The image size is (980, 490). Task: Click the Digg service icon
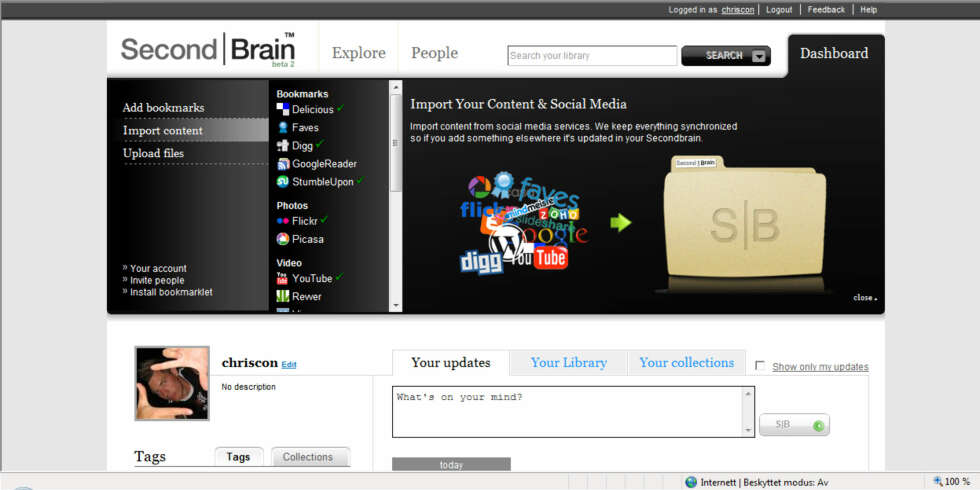(x=282, y=146)
